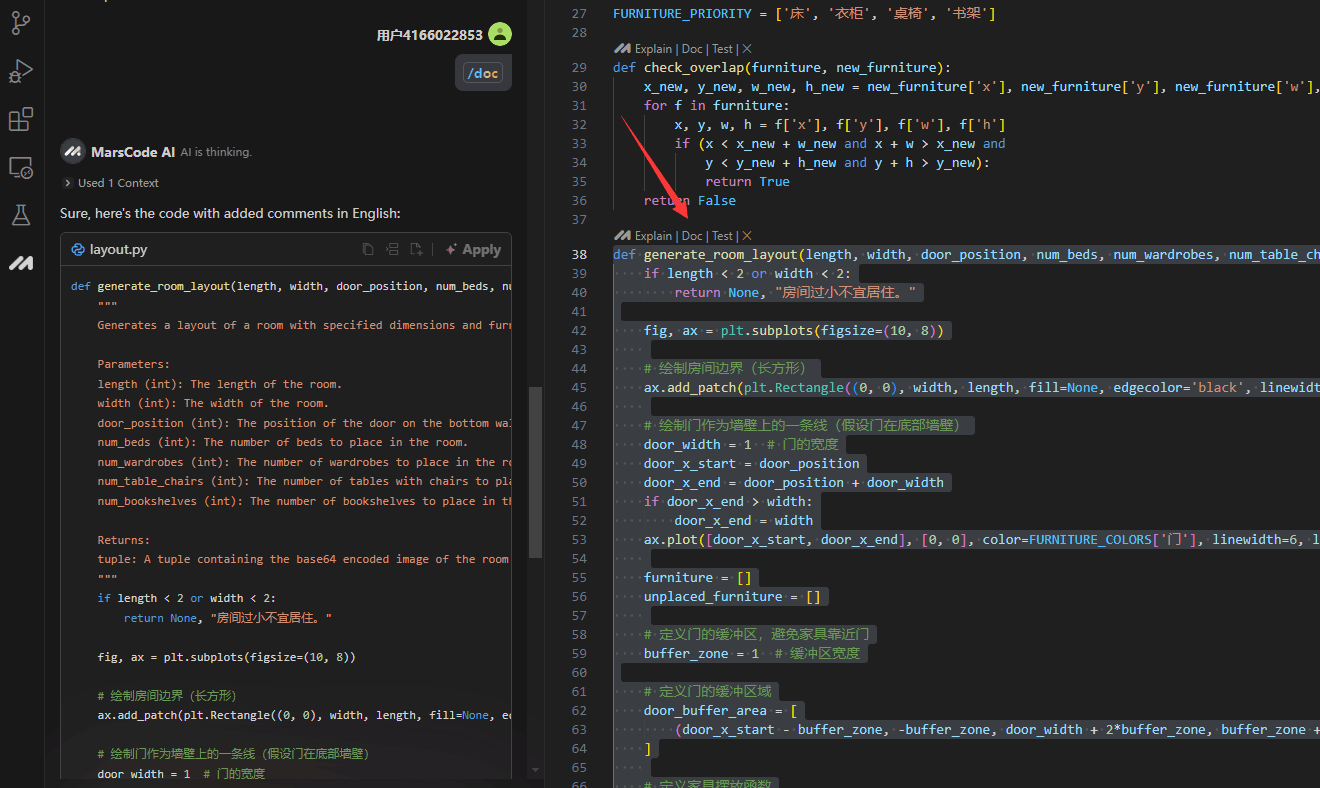
Task: Open the Testing flask view
Action: (x=20, y=215)
